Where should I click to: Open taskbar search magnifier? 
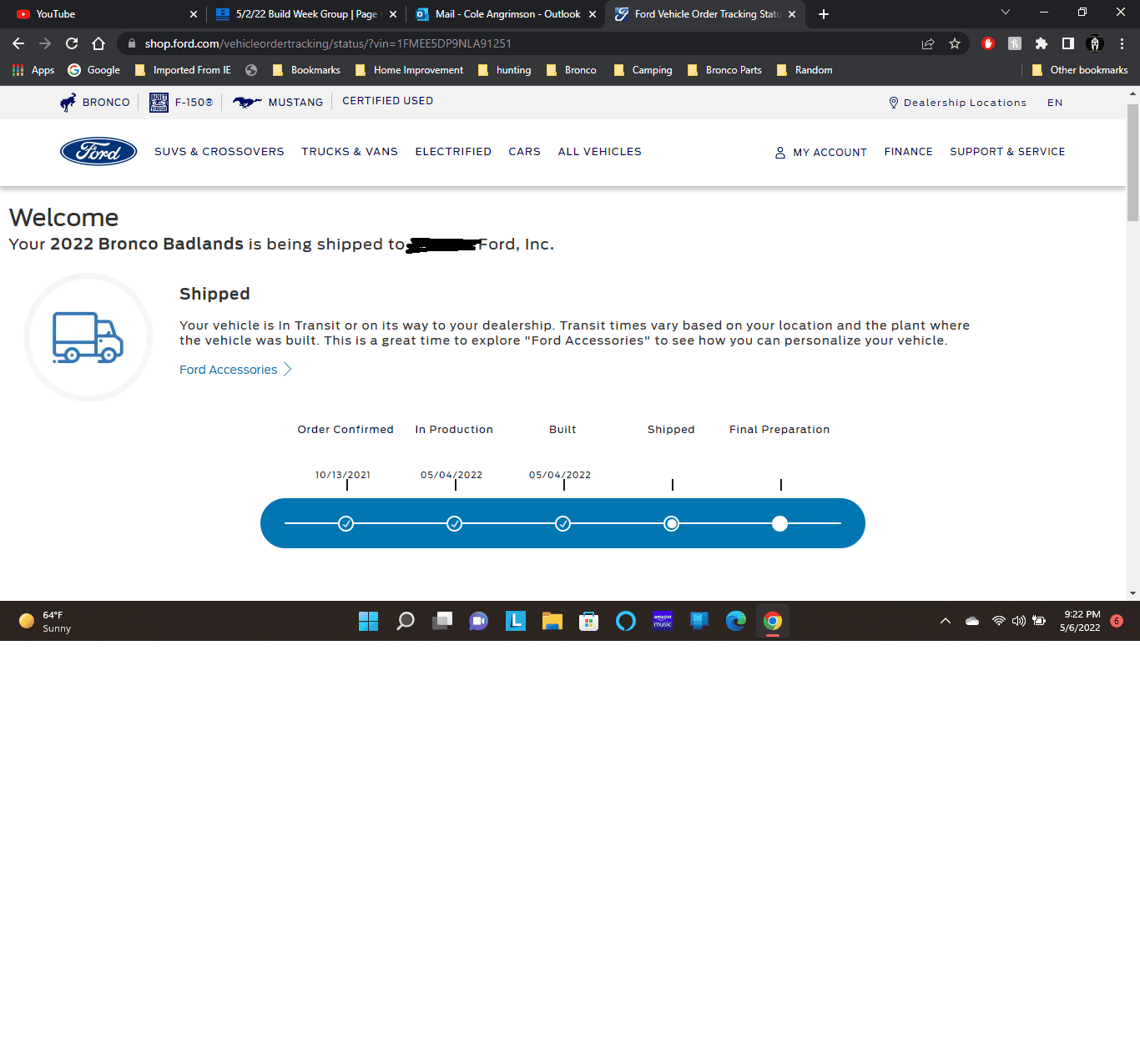(x=406, y=621)
